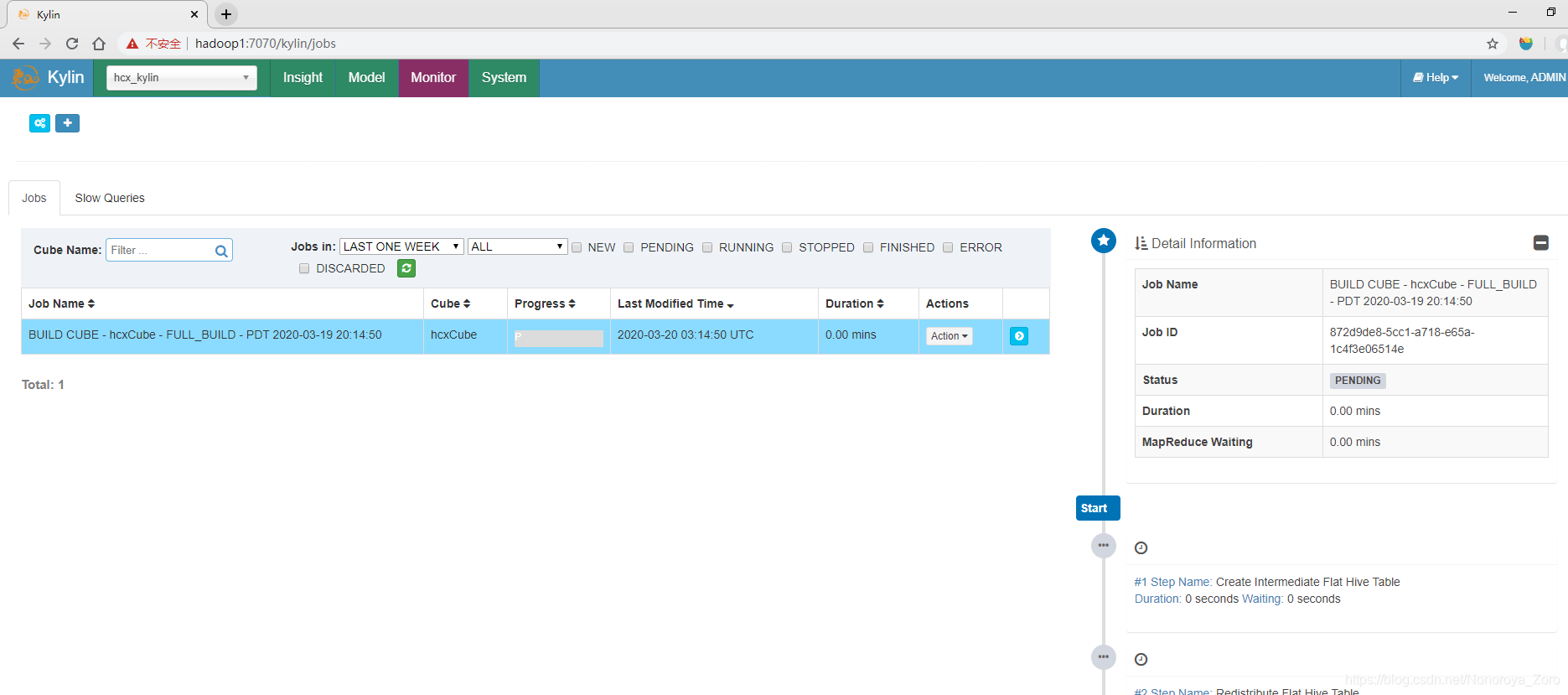Screen dimensions: 1568x695
Task: Click the job progress bar
Action: tap(559, 338)
